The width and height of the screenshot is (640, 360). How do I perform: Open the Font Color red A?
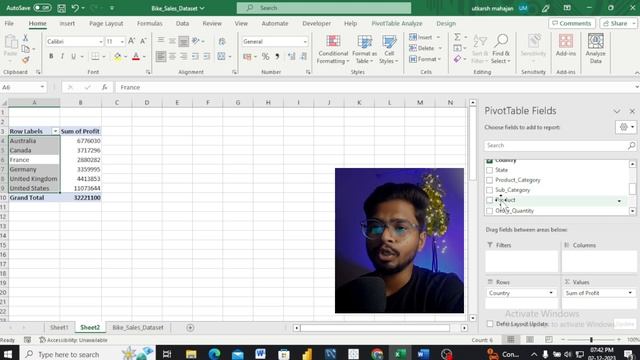pos(136,56)
